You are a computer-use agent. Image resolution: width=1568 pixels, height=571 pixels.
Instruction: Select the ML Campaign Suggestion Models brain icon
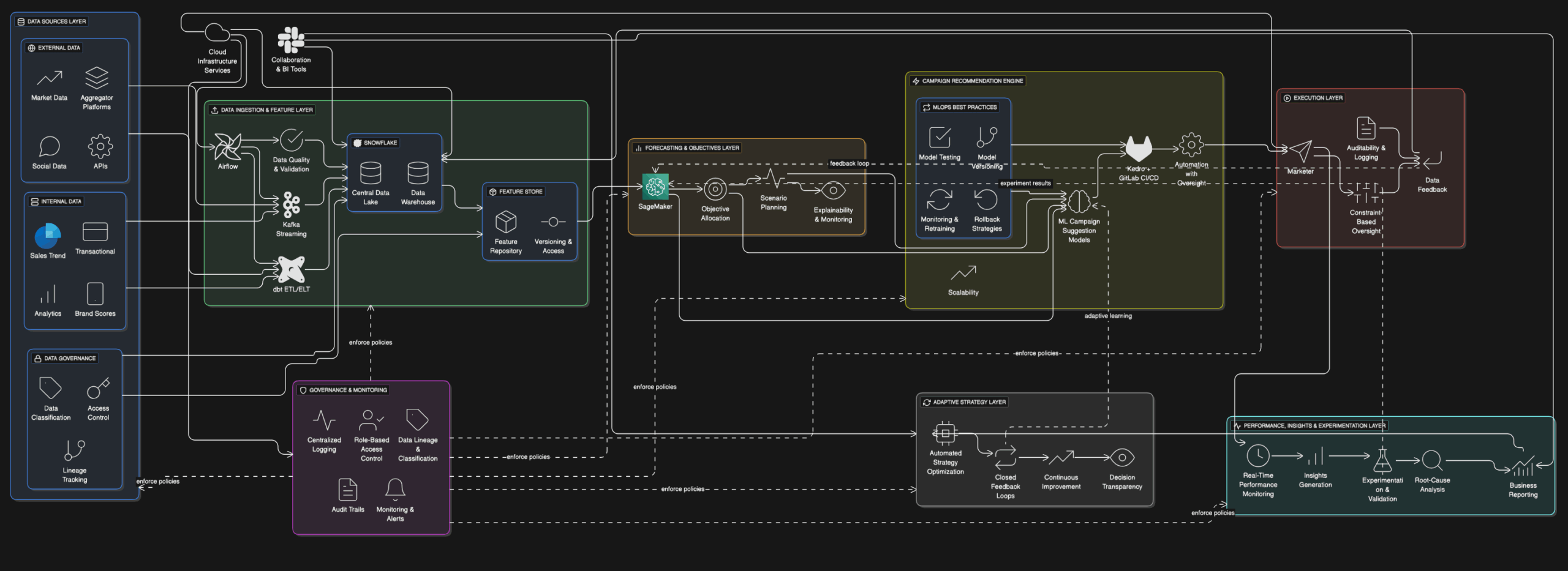(1079, 201)
